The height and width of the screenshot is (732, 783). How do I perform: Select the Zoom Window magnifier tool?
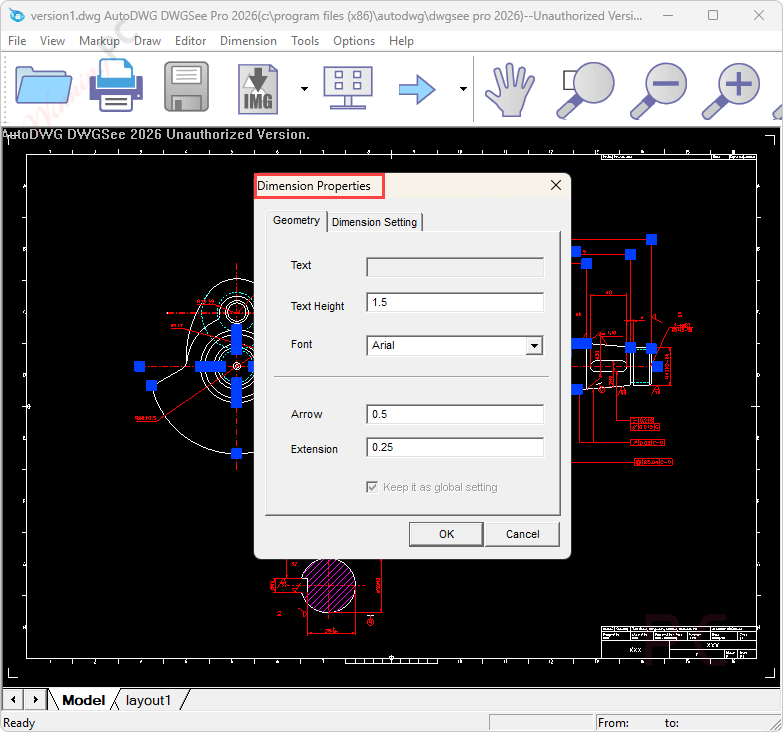(x=585, y=90)
